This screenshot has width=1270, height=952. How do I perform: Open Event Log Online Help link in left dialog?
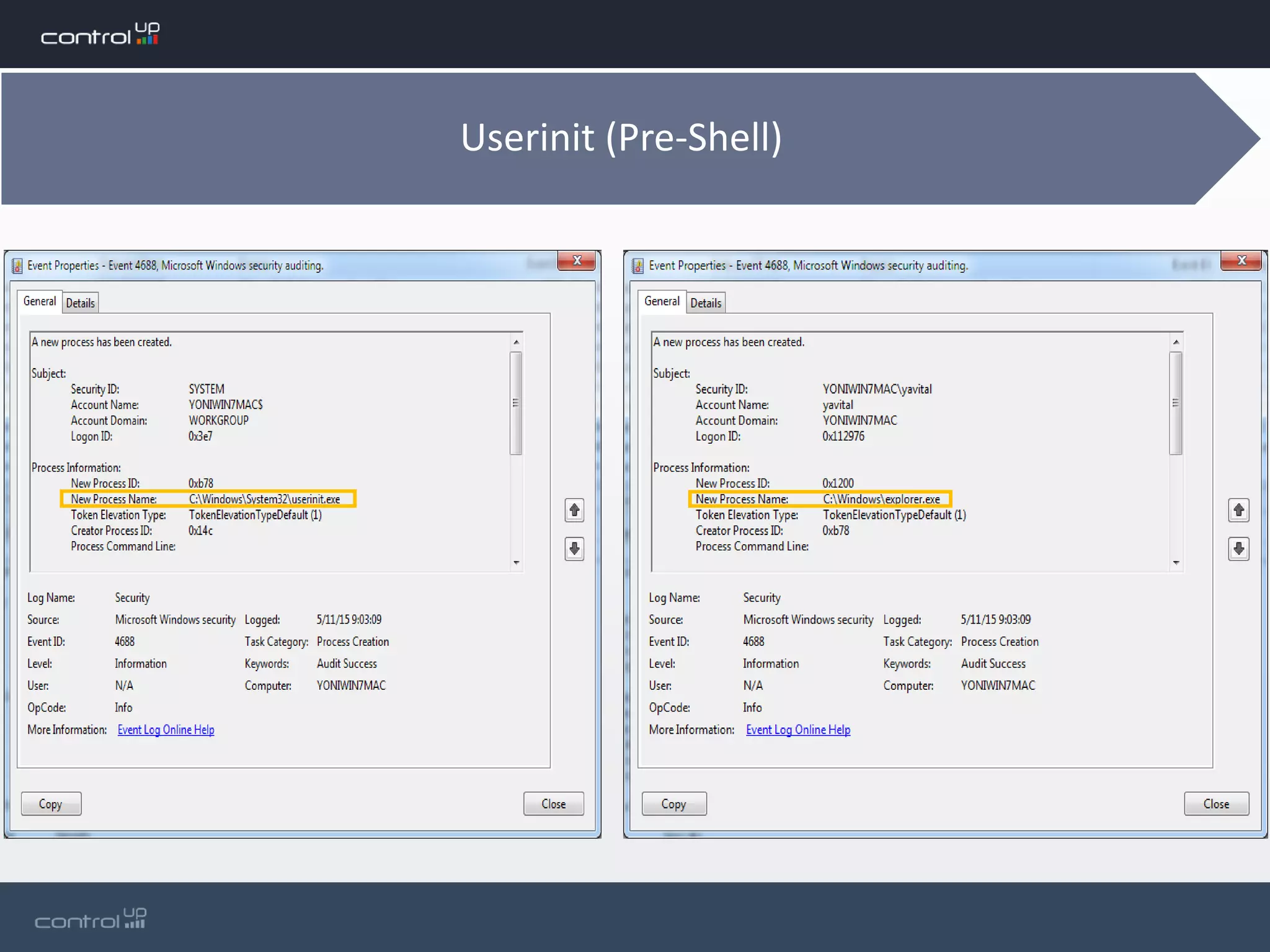click(166, 730)
